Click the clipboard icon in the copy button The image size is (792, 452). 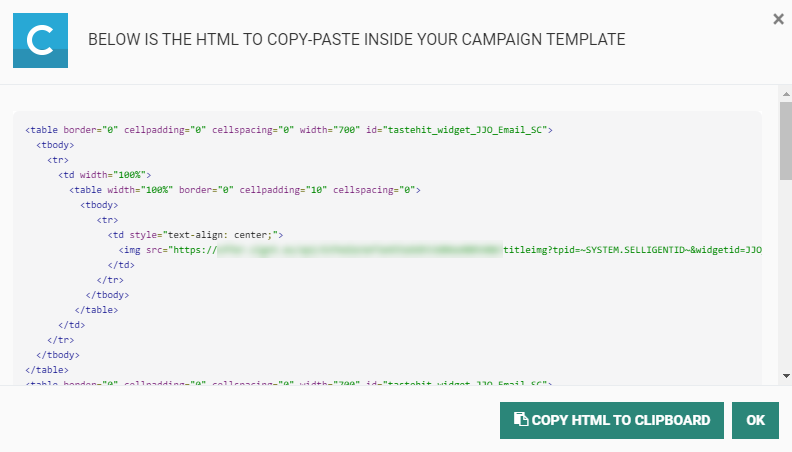coord(520,420)
